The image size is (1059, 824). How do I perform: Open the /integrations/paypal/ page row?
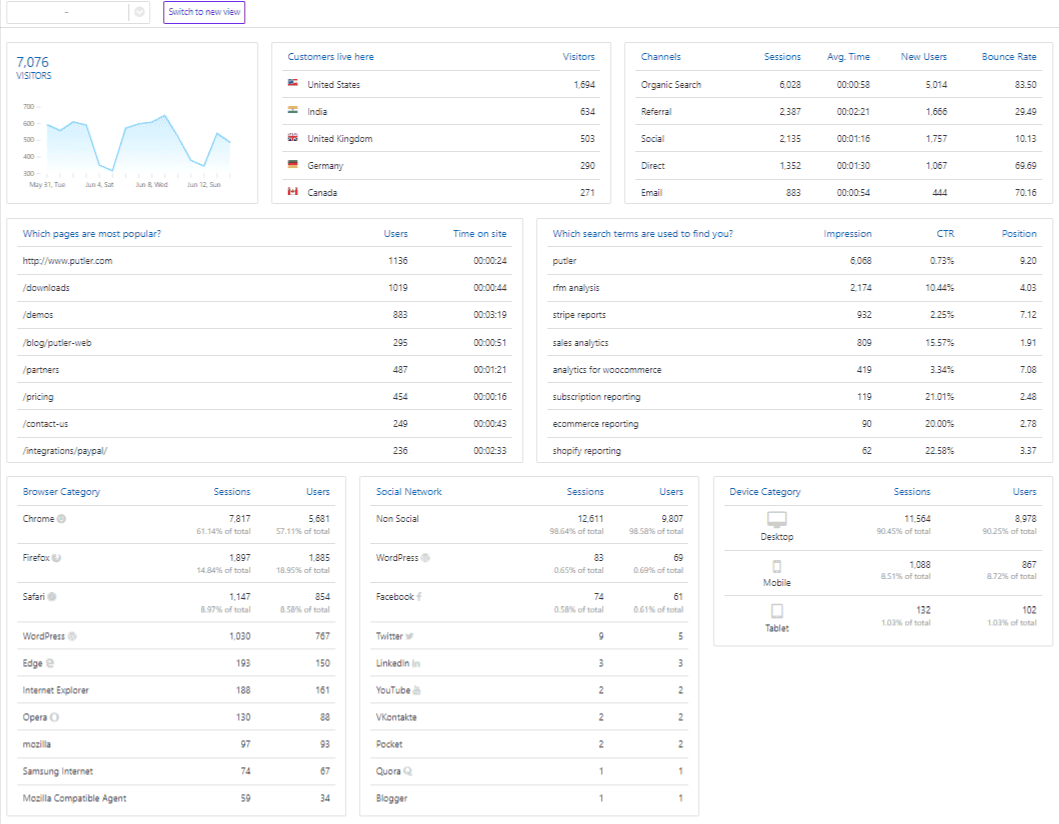265,450
